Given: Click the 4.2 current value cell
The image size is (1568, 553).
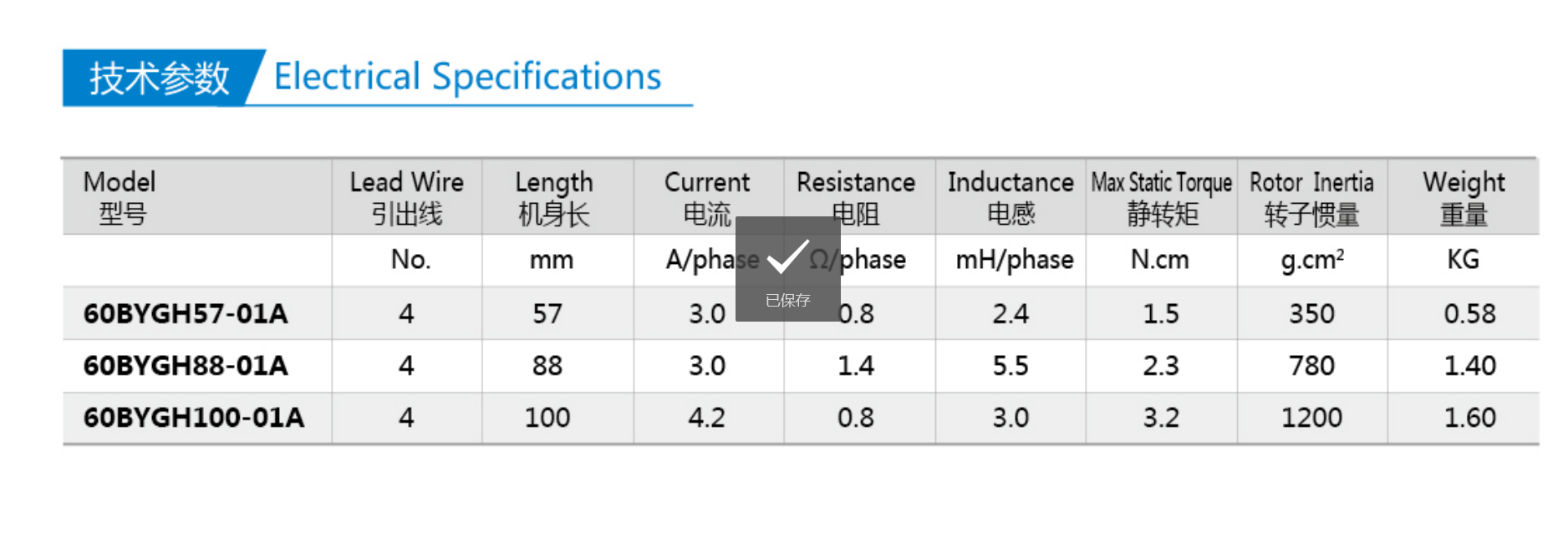Looking at the screenshot, I should click(707, 417).
